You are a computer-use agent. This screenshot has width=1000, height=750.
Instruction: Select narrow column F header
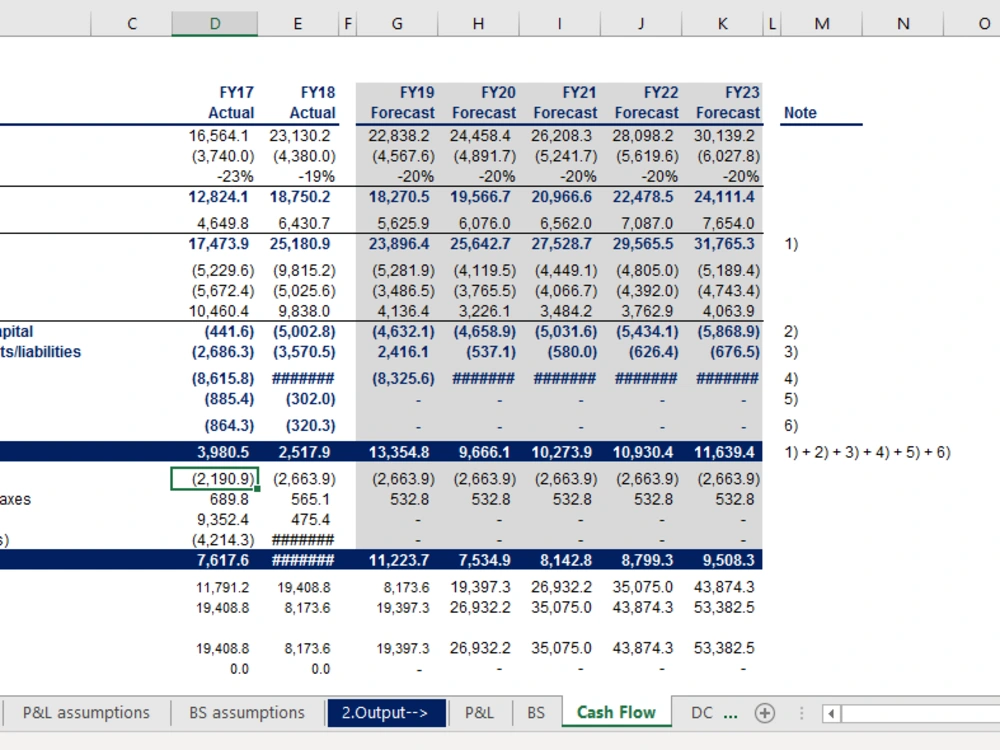point(348,24)
